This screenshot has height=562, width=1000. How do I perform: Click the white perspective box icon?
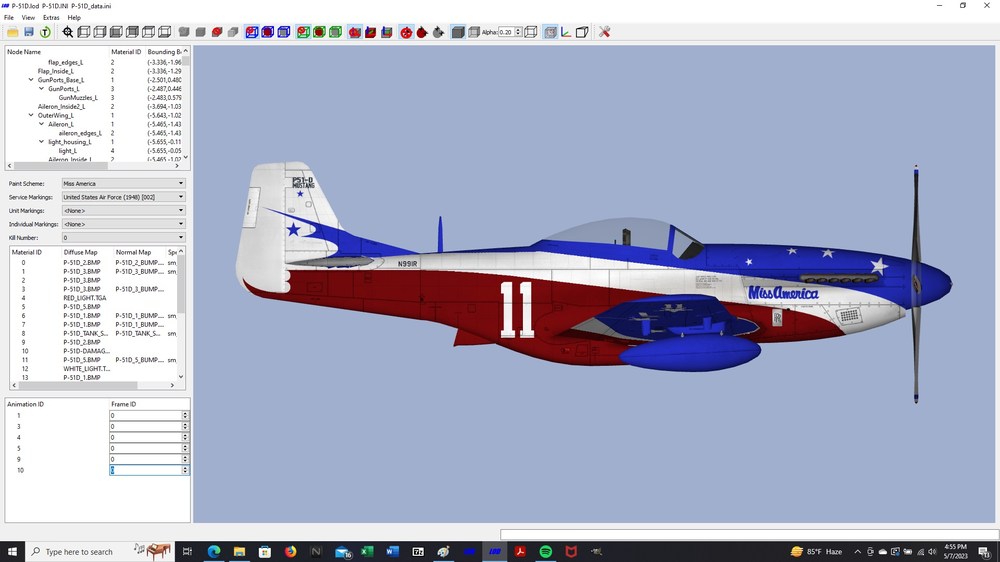(582, 32)
